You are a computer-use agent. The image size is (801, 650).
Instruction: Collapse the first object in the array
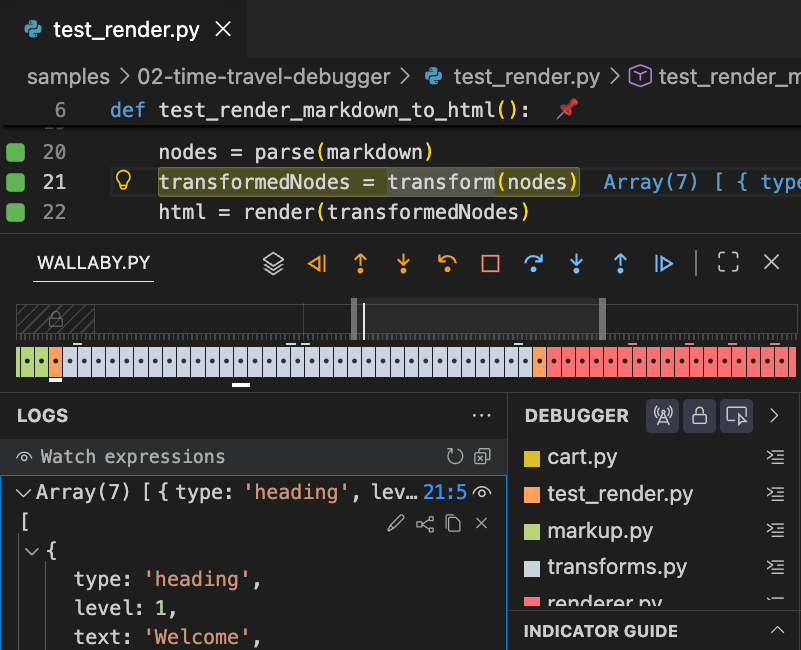32,551
